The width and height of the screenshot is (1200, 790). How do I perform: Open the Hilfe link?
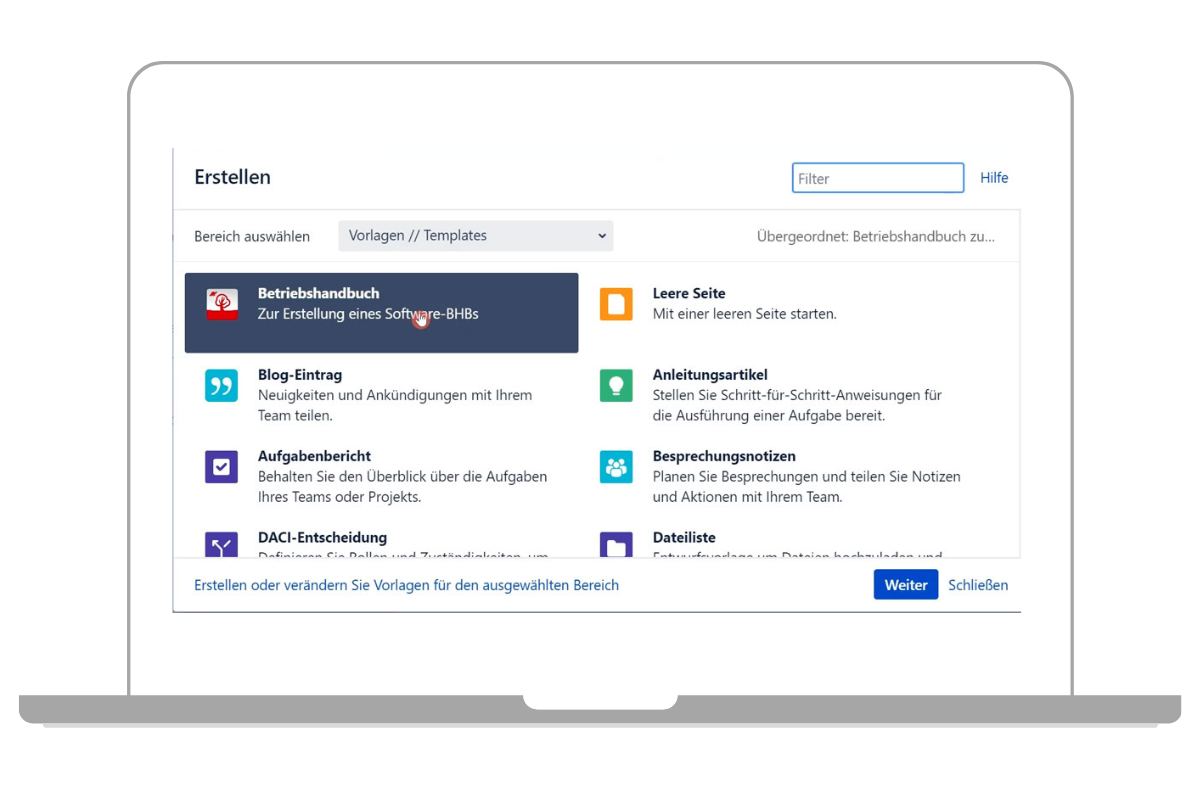click(x=993, y=178)
